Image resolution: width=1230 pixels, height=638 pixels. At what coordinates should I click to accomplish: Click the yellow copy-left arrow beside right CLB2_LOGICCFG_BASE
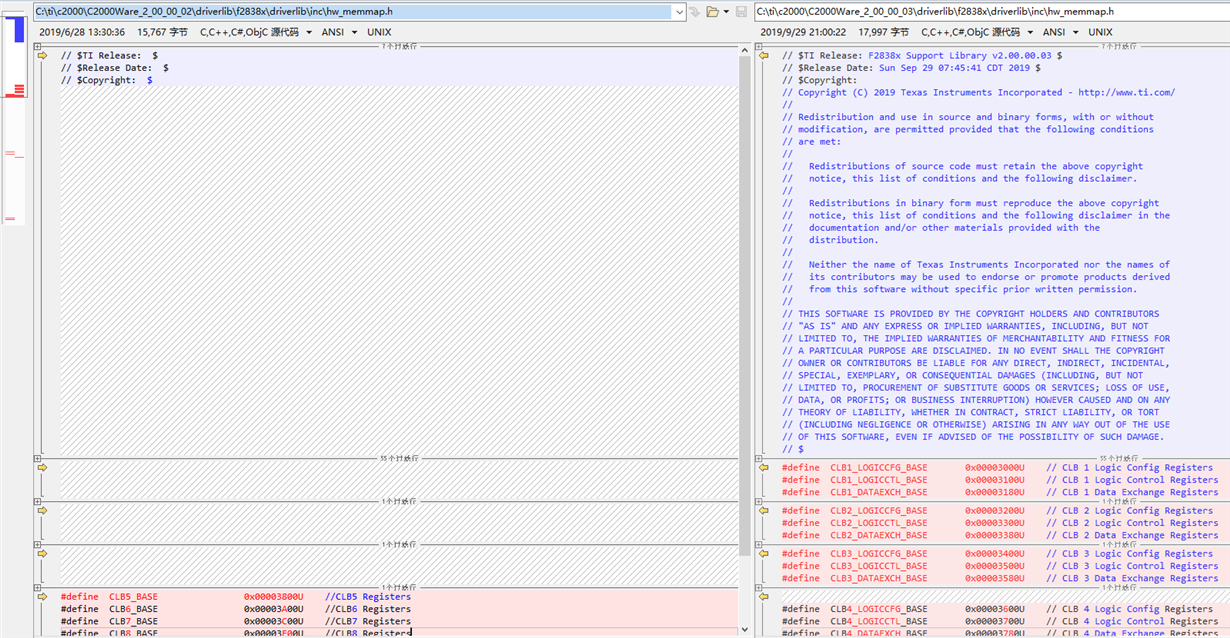(763, 510)
